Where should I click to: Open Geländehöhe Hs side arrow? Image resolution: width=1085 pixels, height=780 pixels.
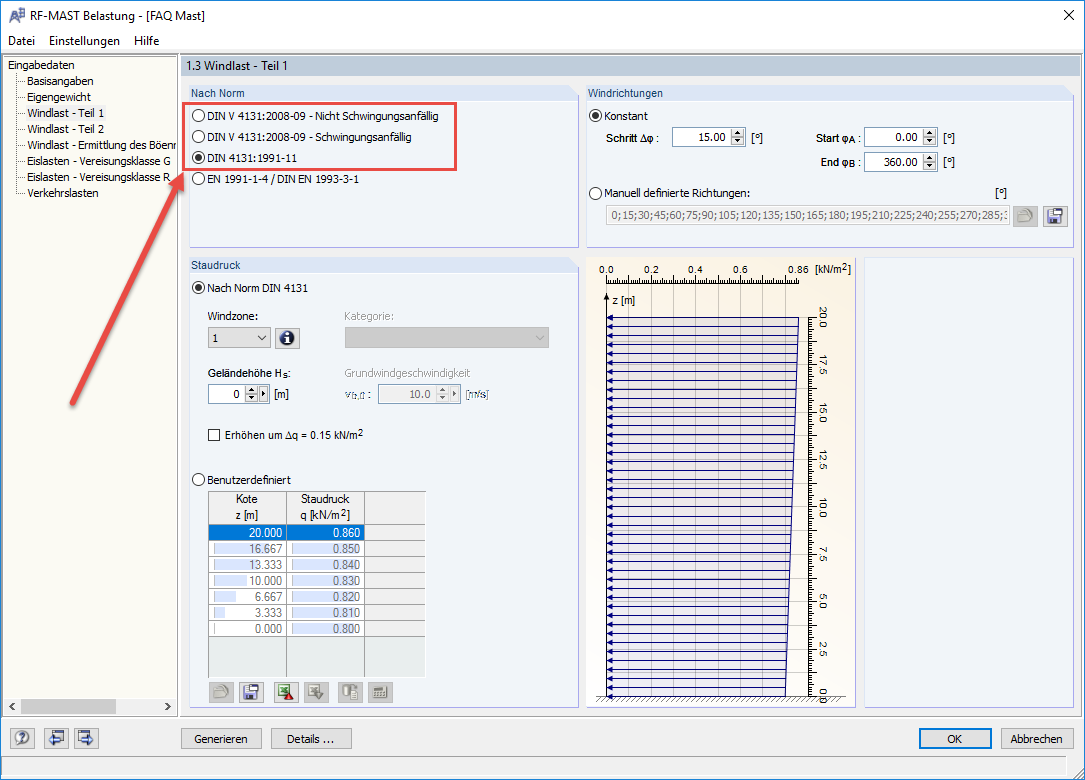(x=264, y=394)
